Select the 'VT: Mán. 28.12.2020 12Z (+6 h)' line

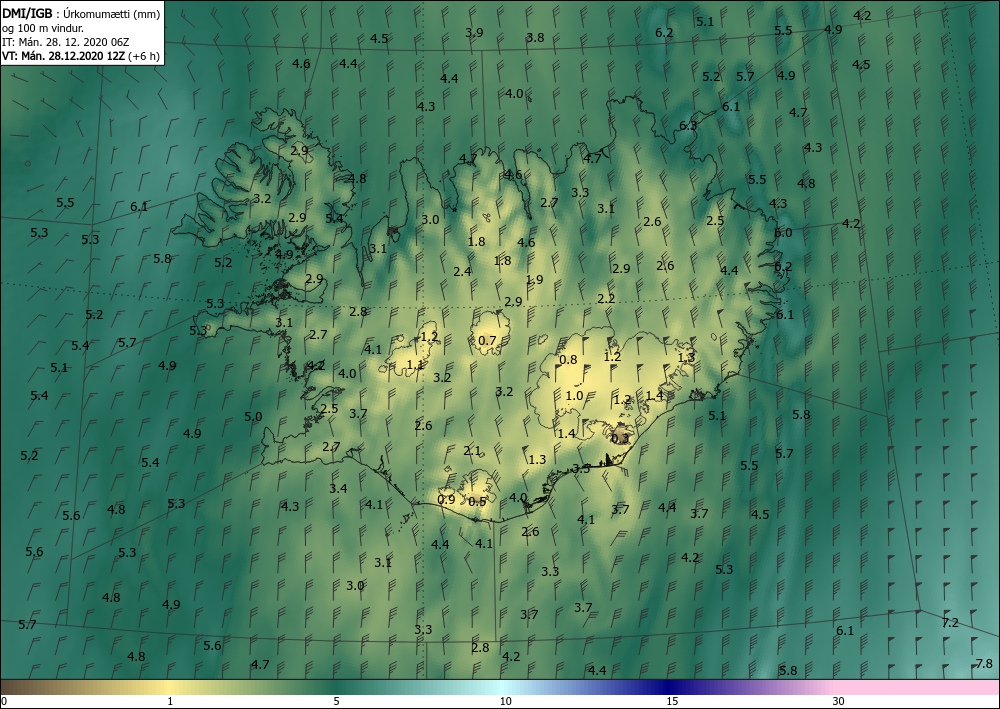[81, 56]
